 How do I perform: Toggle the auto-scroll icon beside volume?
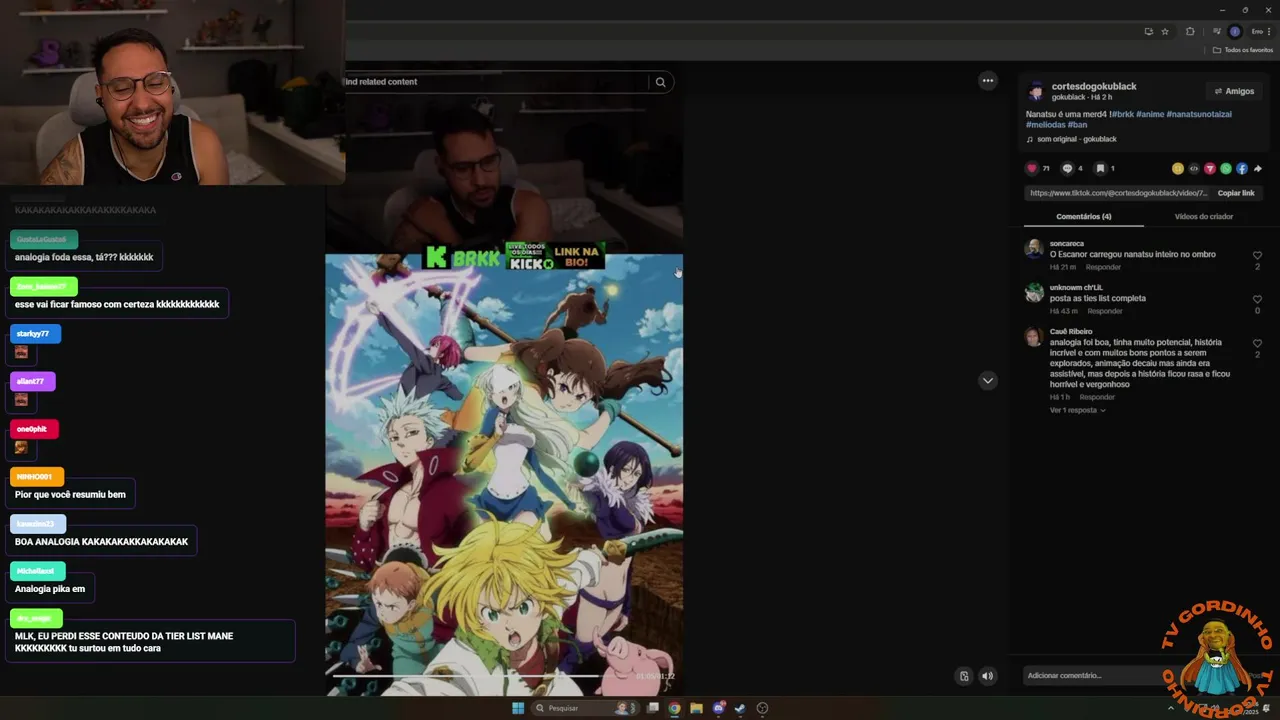click(x=964, y=676)
